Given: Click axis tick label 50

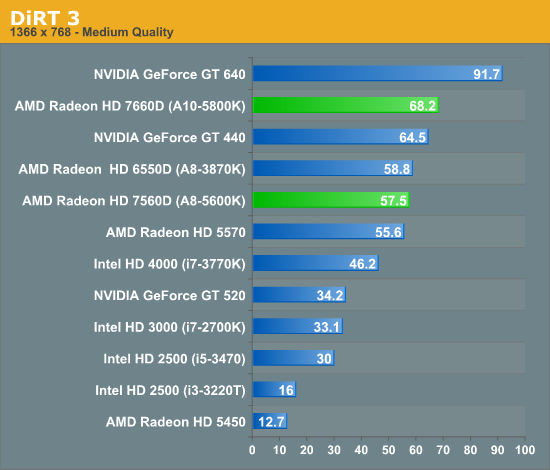Looking at the screenshot, I should tap(389, 450).
